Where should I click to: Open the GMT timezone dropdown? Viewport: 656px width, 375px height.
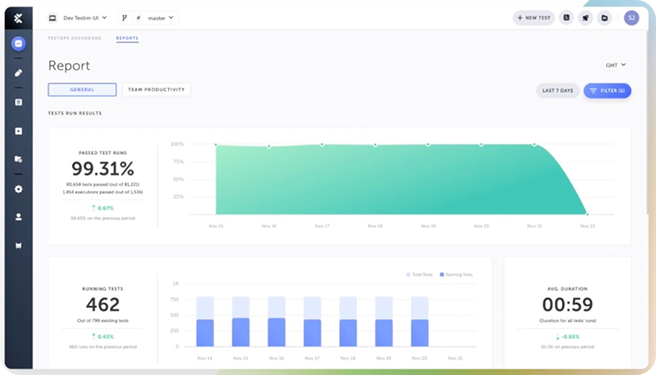[615, 65]
